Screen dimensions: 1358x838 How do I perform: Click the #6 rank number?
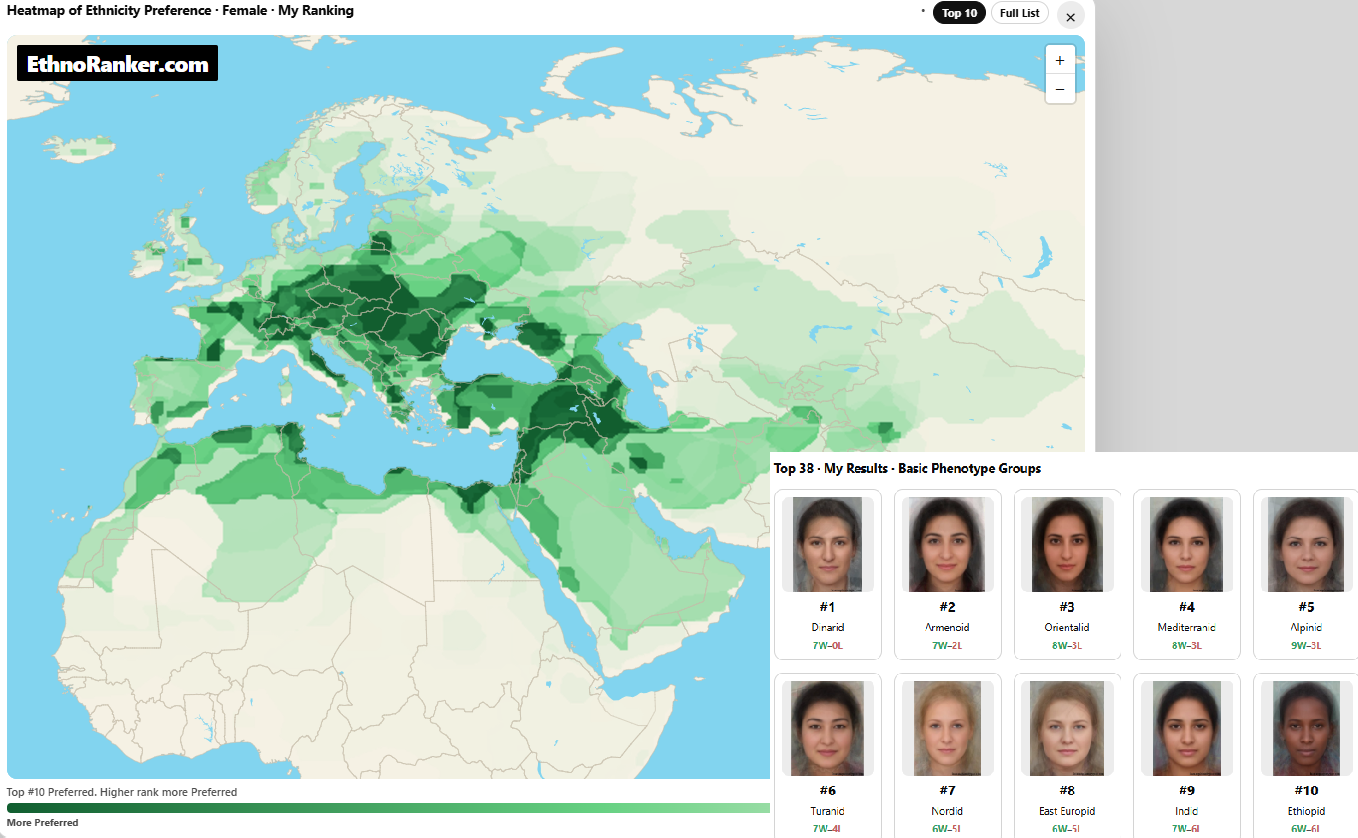[827, 791]
